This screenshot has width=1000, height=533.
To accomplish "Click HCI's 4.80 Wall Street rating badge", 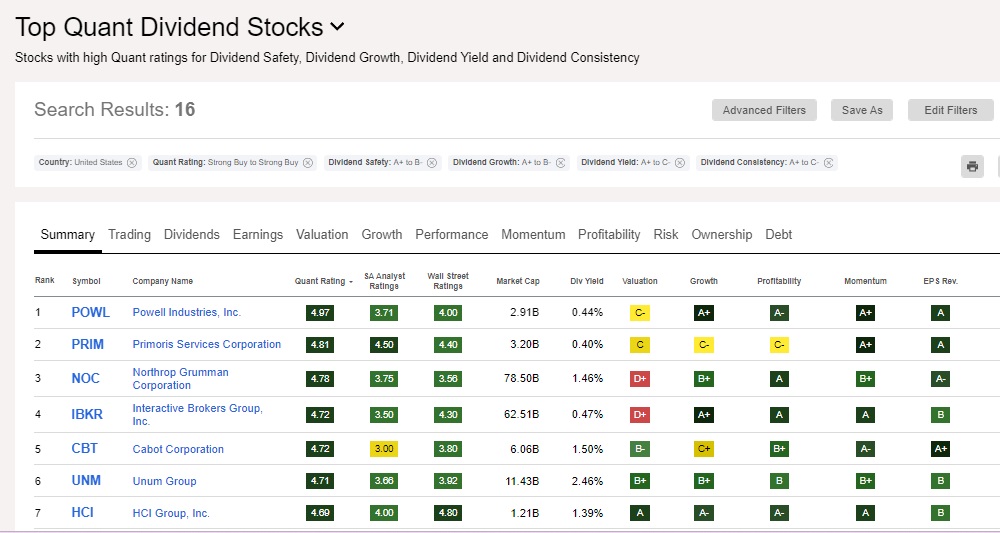I will tap(448, 513).
